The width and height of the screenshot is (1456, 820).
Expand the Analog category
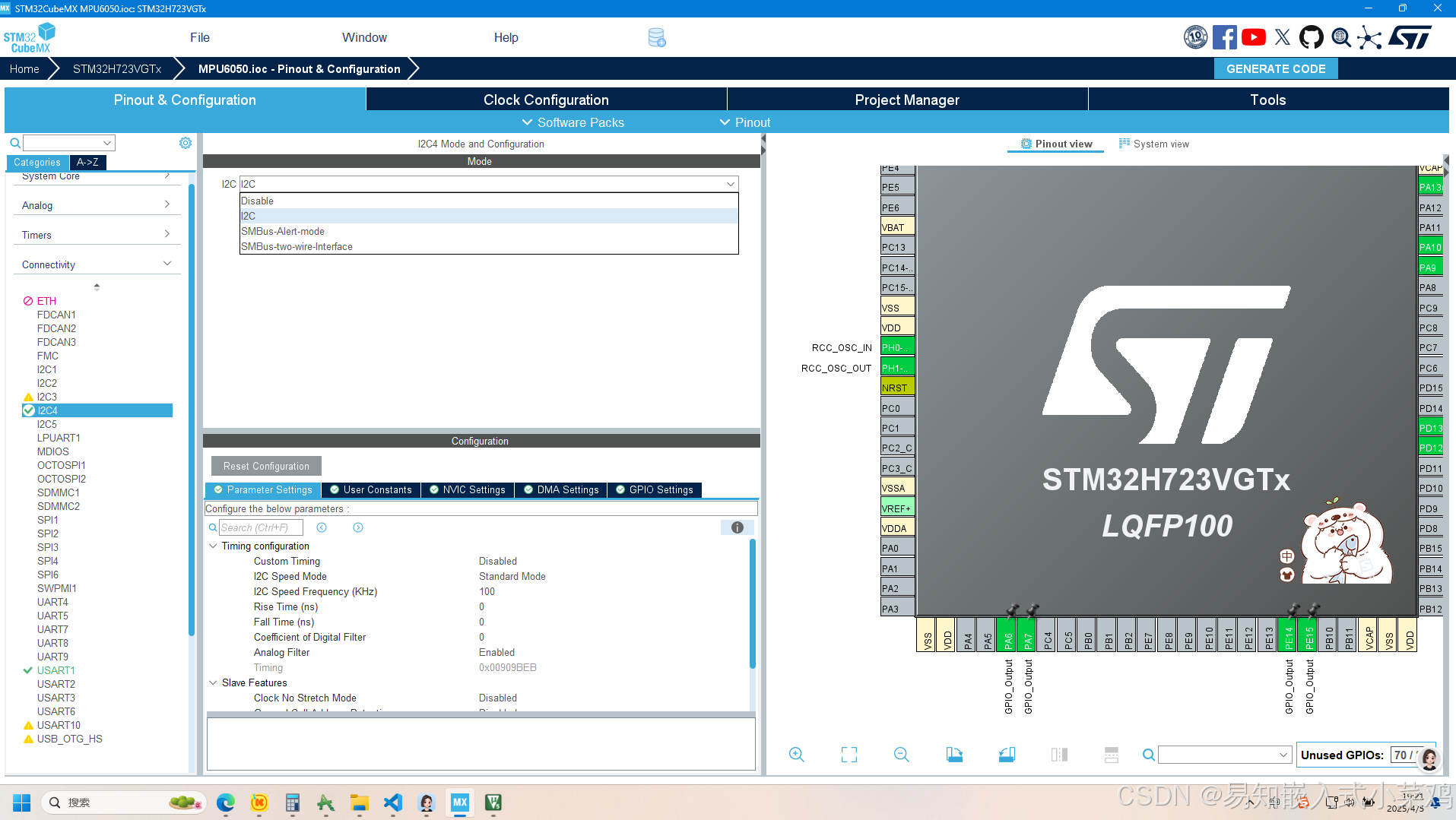click(97, 205)
